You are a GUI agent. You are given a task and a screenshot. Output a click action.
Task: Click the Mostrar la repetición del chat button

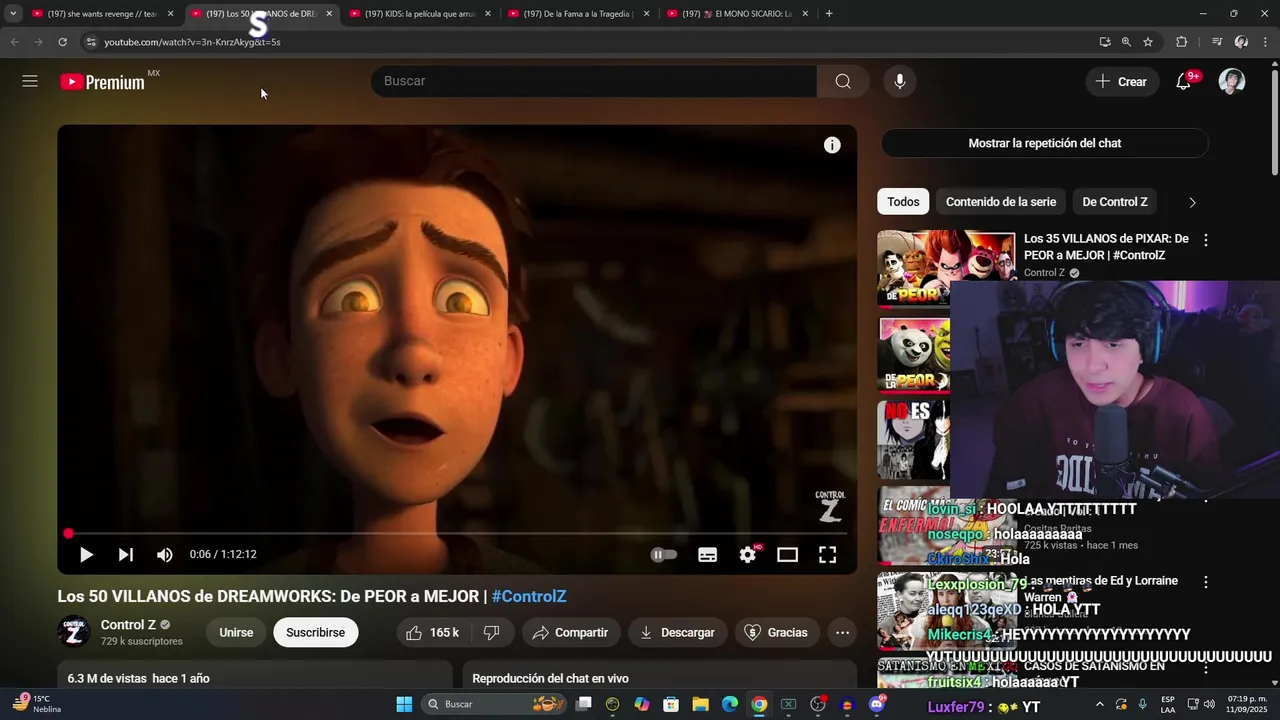(x=1044, y=143)
